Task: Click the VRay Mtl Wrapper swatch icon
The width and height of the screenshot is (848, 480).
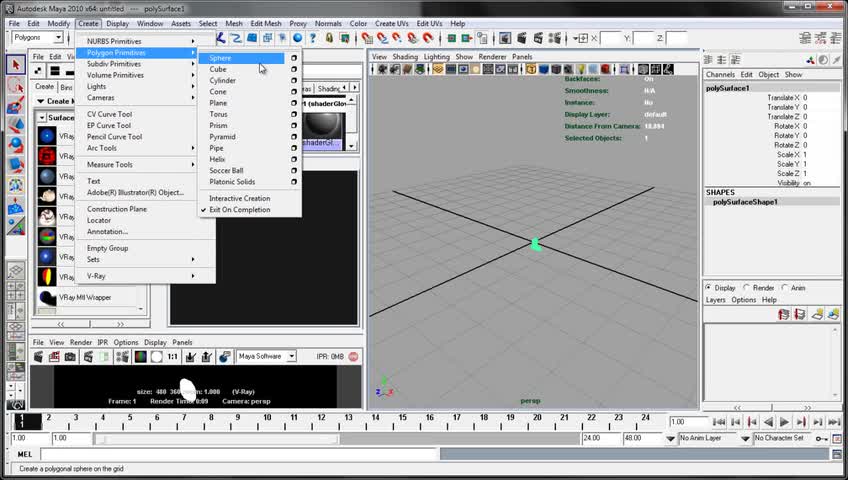Action: tap(47, 297)
